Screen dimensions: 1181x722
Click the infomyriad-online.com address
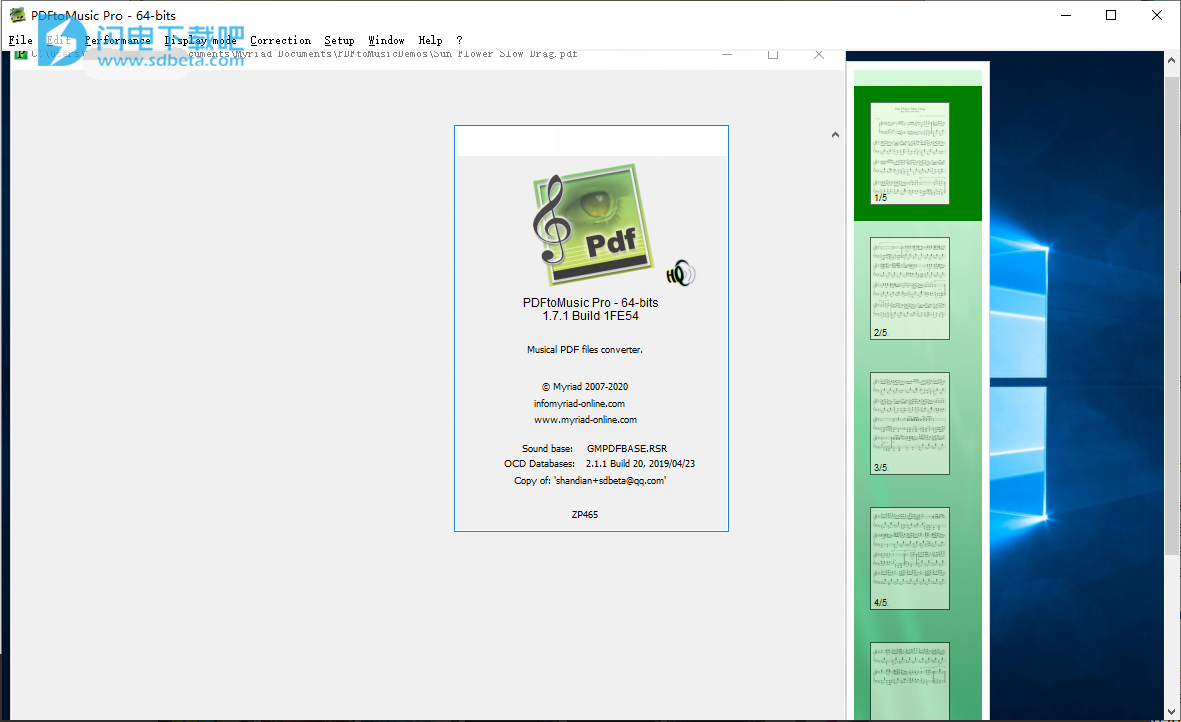[x=579, y=404]
